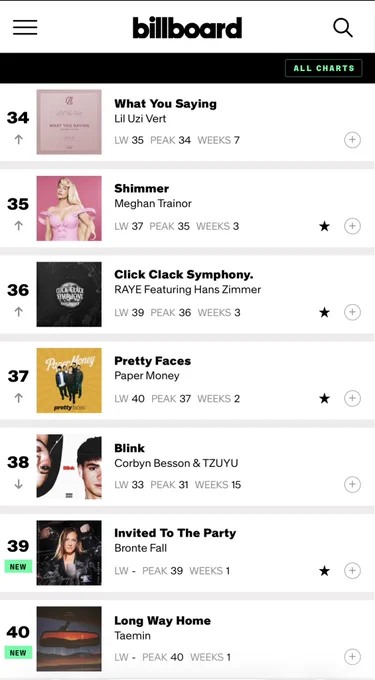This screenshot has height=680, width=375.
Task: Expand Blink entry plus icon
Action: pos(352,484)
